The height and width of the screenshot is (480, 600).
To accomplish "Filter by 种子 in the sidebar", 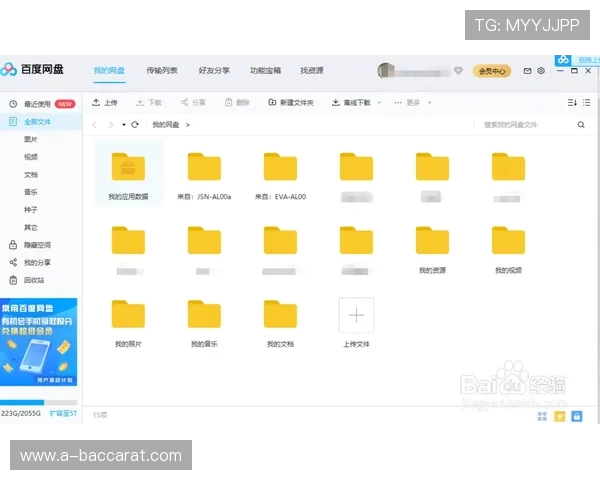I will (31, 210).
